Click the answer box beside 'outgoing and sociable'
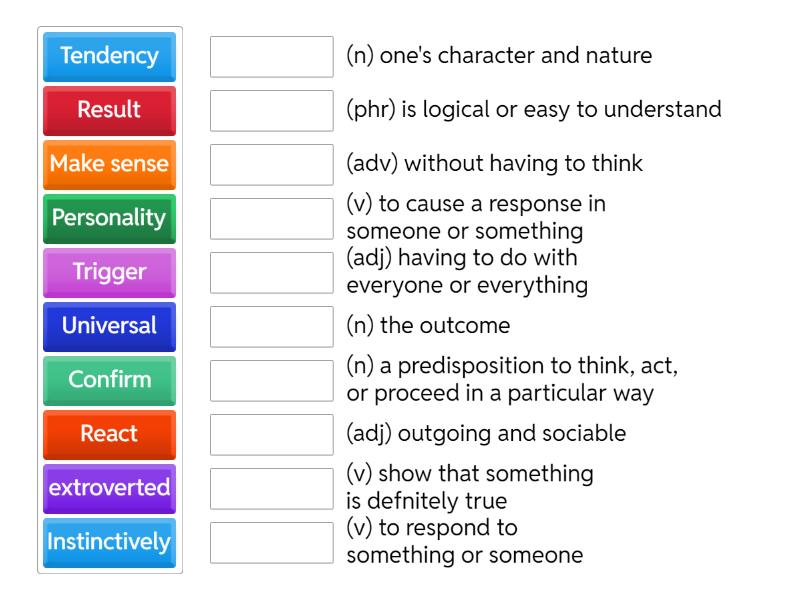800x600 pixels. tap(272, 435)
